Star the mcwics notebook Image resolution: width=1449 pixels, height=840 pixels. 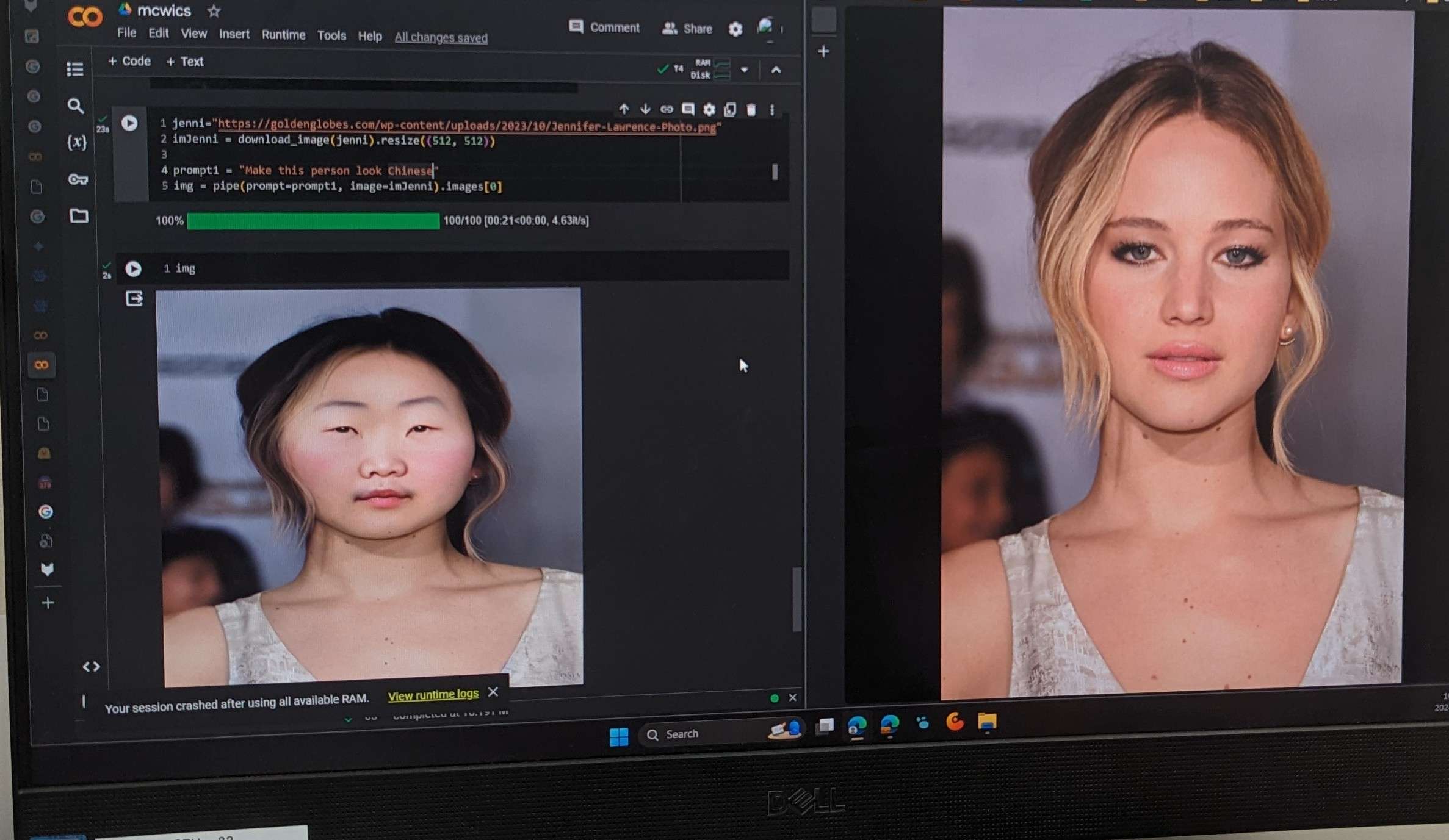(214, 11)
